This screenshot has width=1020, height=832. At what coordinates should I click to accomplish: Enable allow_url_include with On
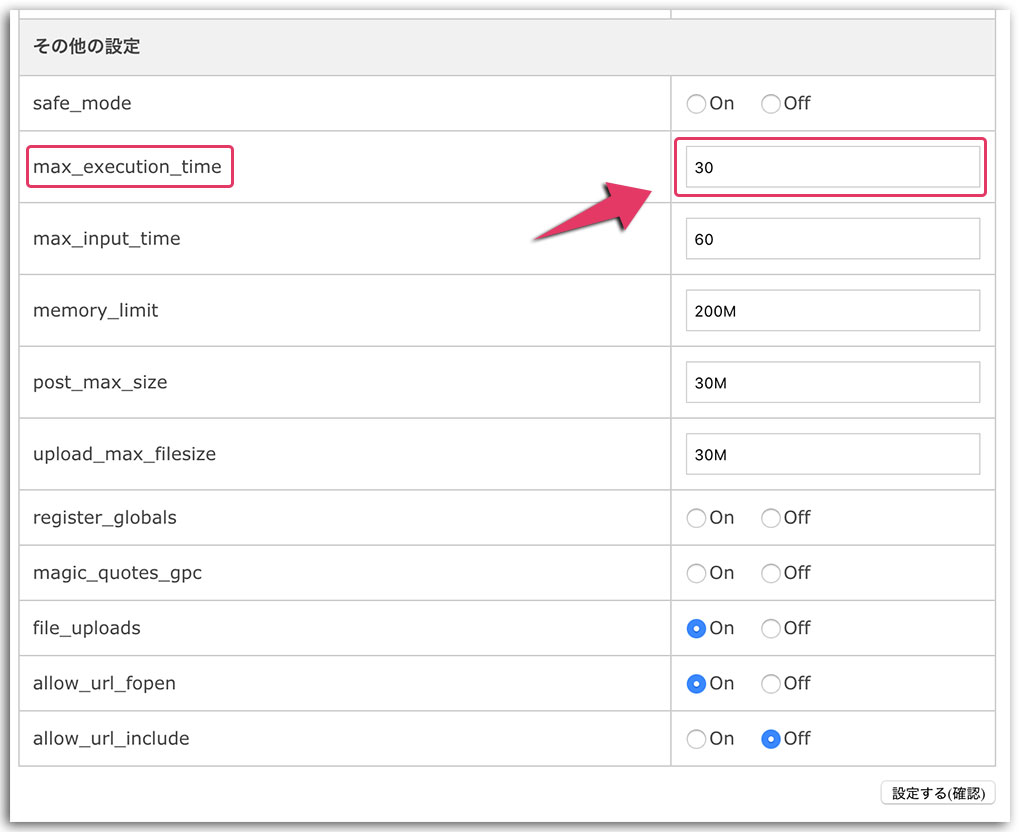pos(696,739)
